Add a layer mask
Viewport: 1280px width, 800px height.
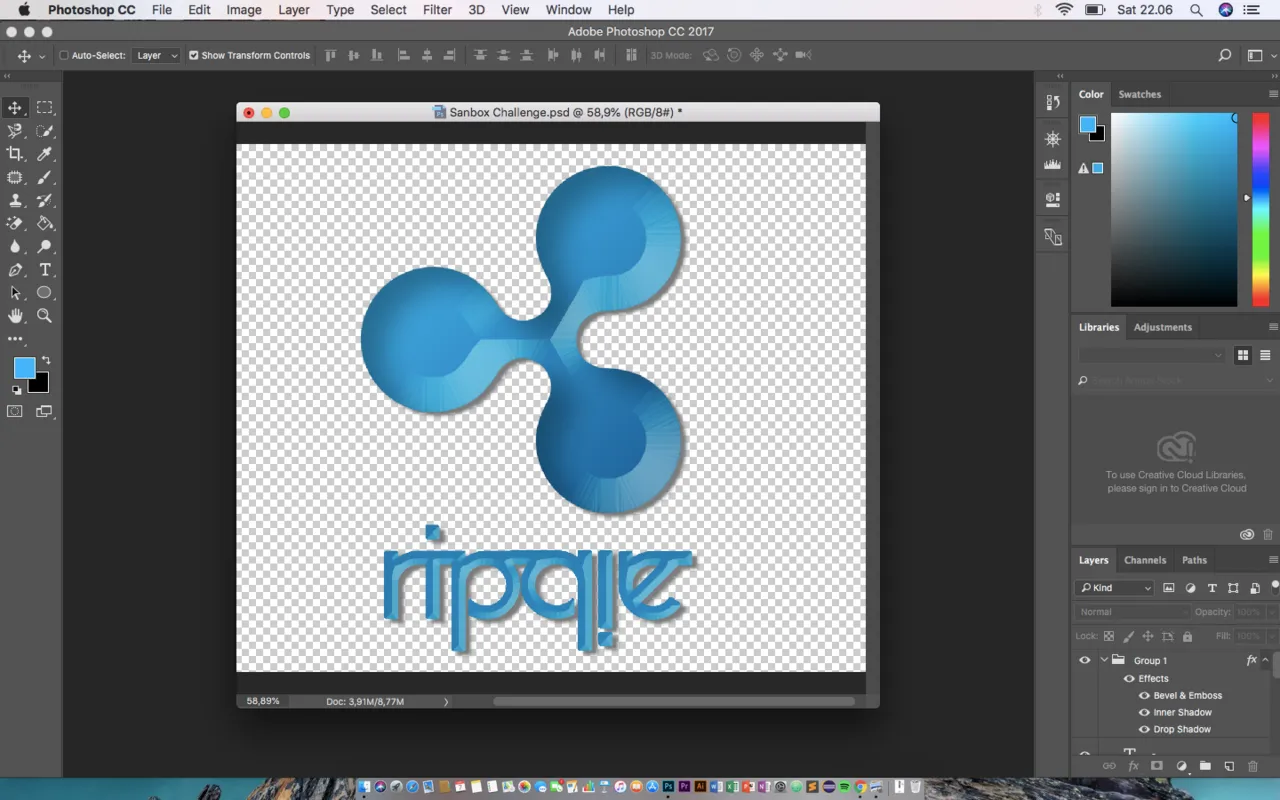click(x=1157, y=766)
